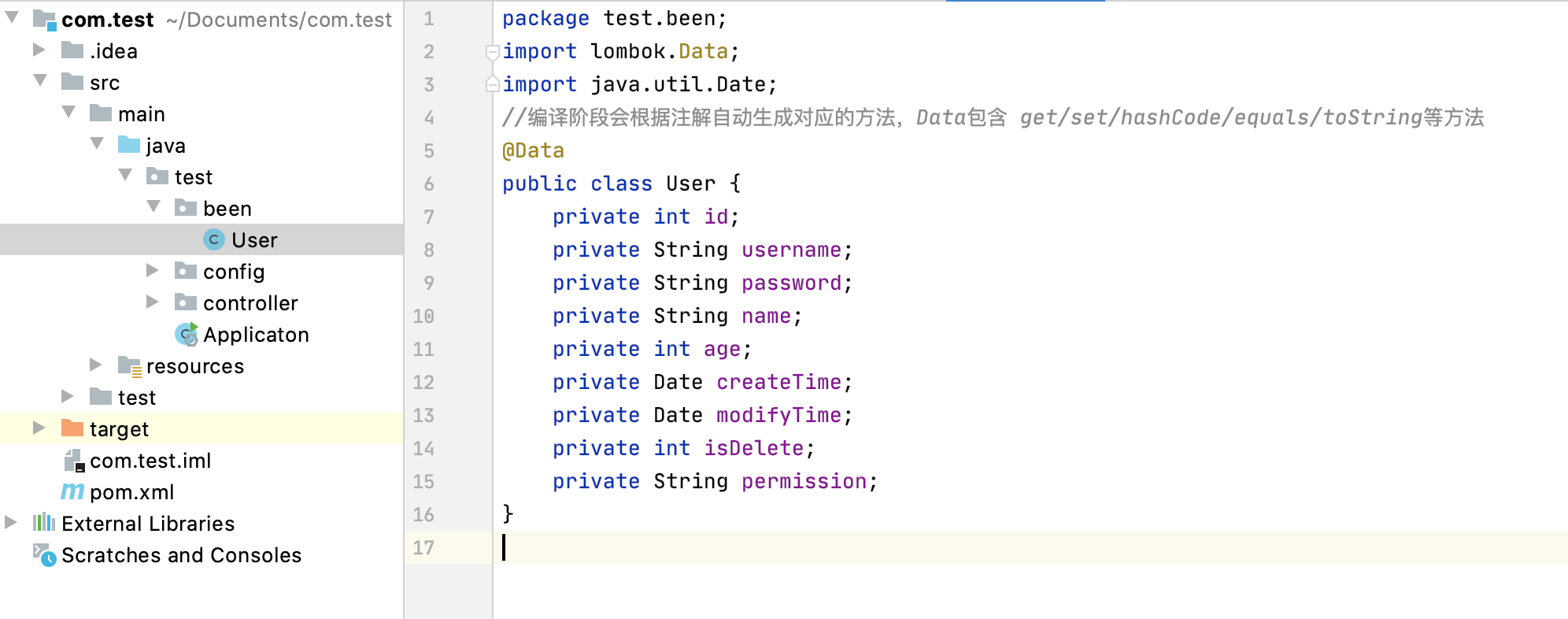
Task: Toggle fold end marker on line 3
Action: tap(492, 84)
